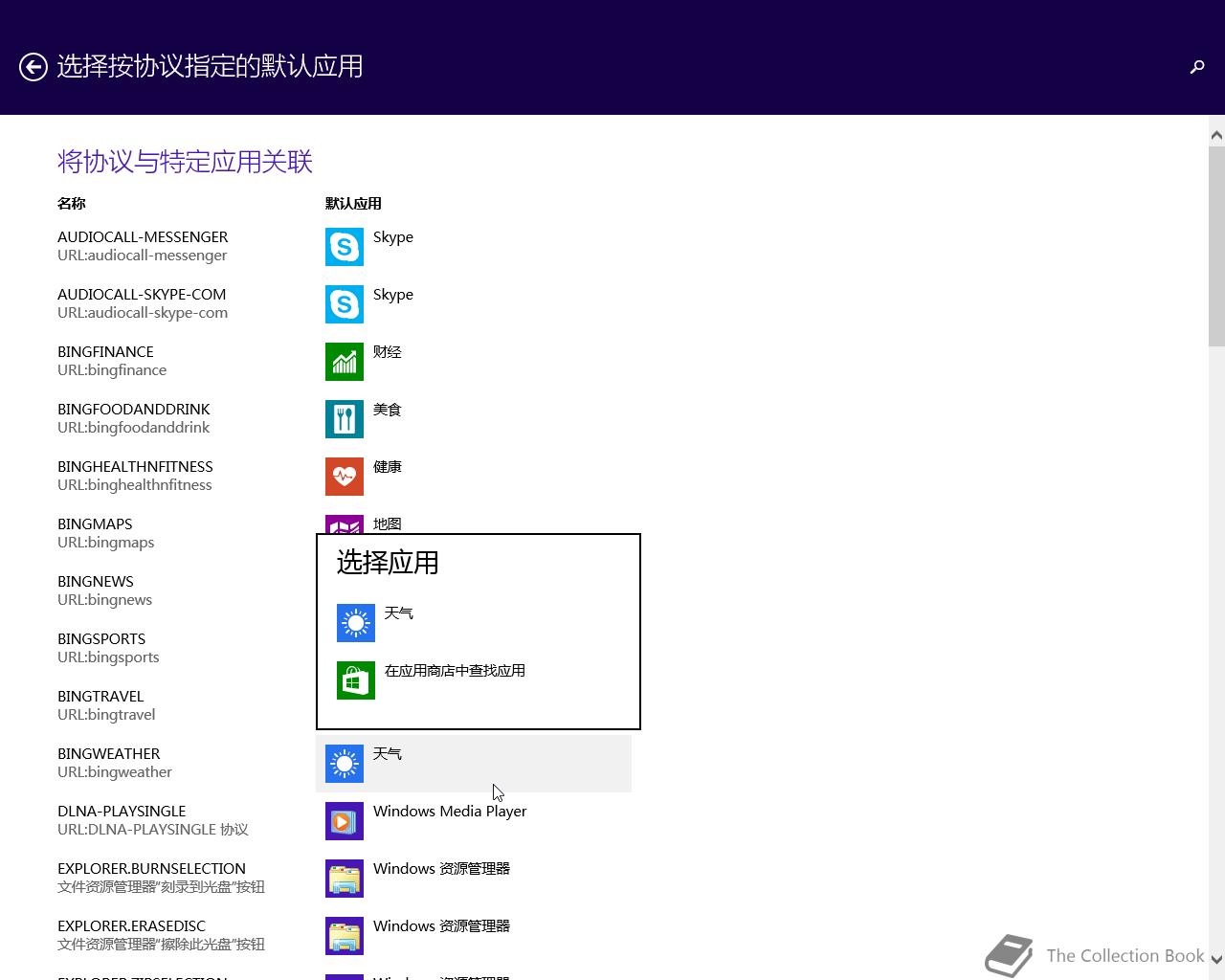Screen dimensions: 1225x980
Task: Click the Explorer icon for EXPLORER.BURNSELECTION
Action: (345, 879)
